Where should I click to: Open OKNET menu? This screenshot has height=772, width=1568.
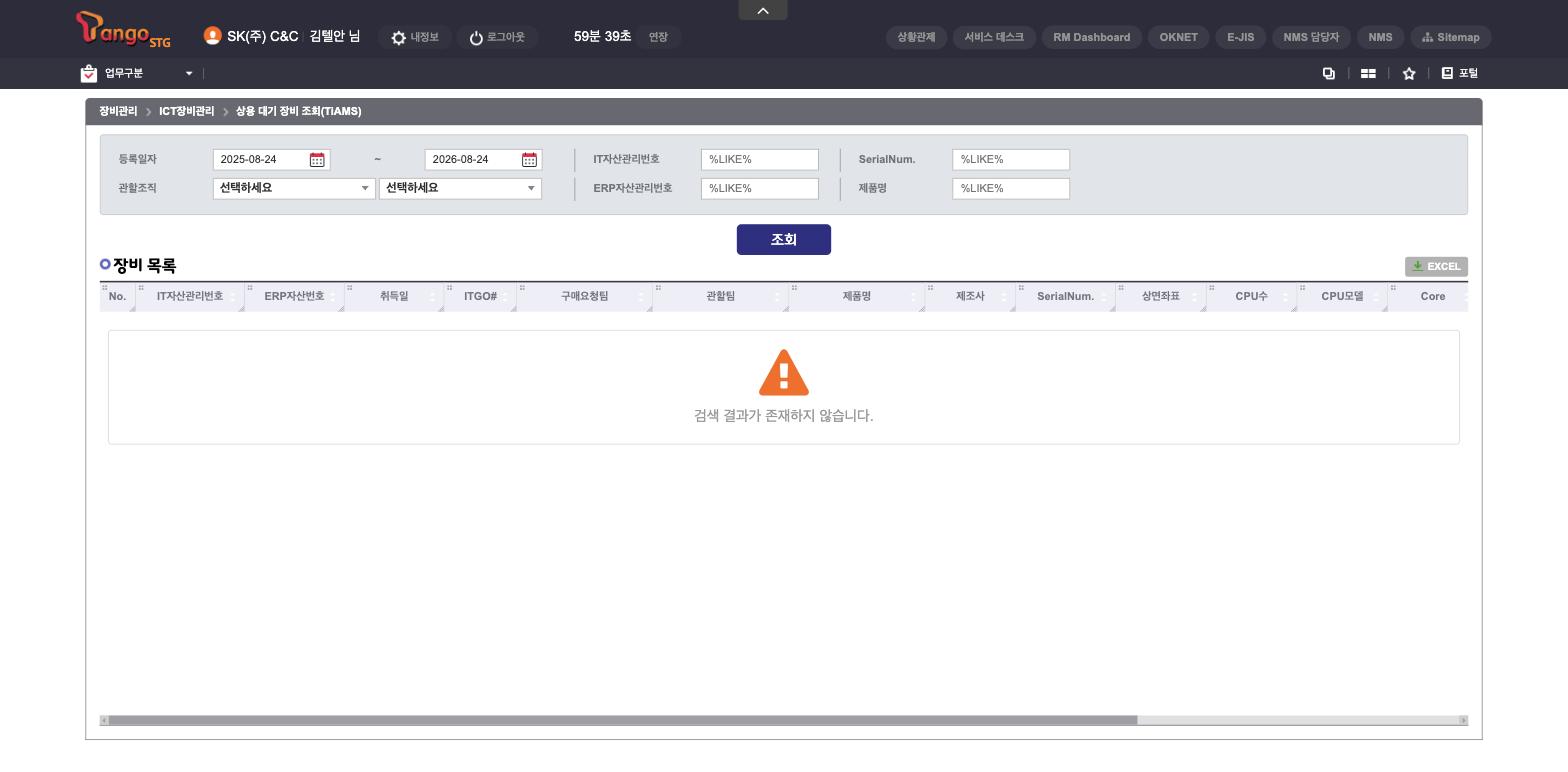(x=1179, y=37)
